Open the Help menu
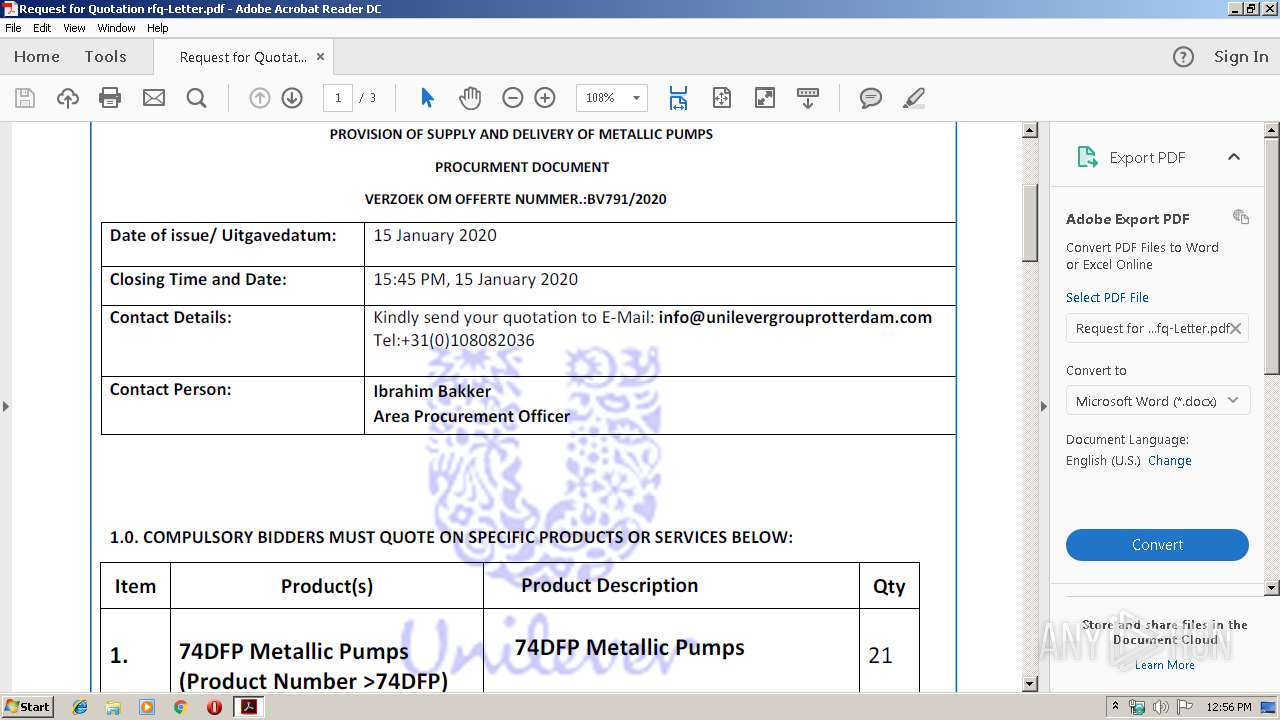 click(158, 28)
